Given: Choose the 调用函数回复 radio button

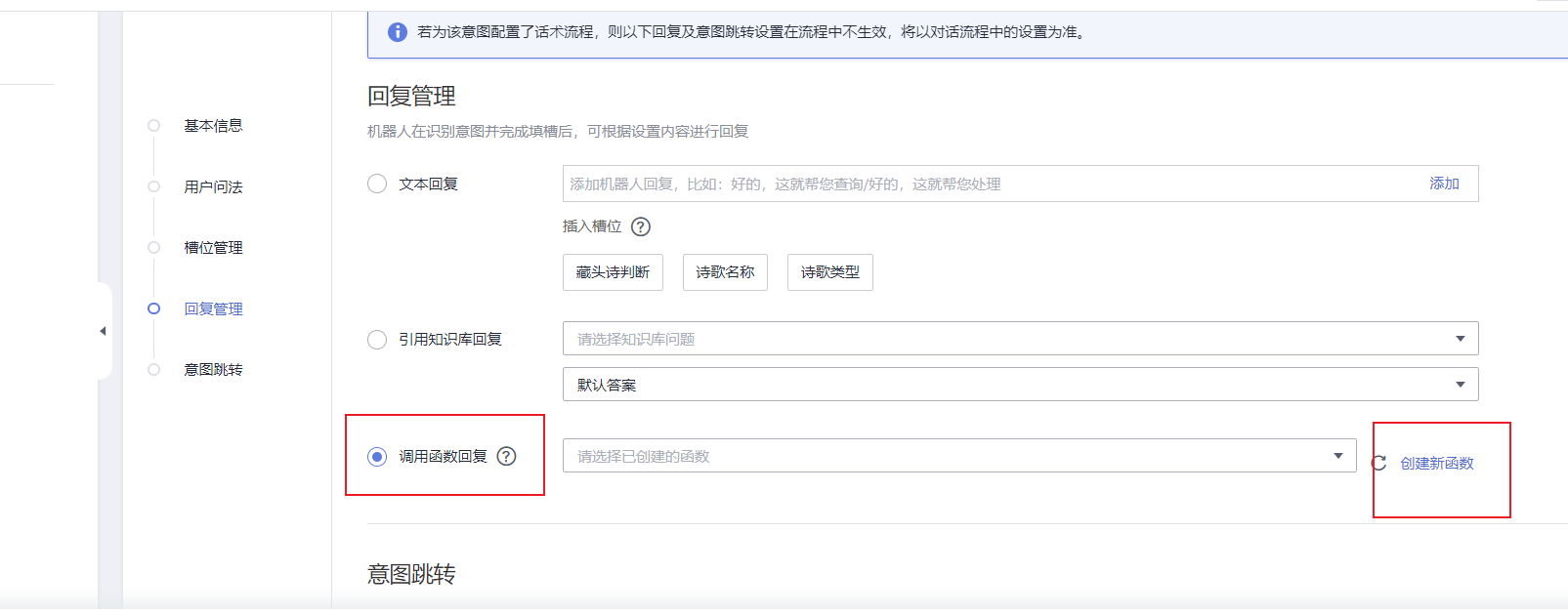Looking at the screenshot, I should [377, 456].
